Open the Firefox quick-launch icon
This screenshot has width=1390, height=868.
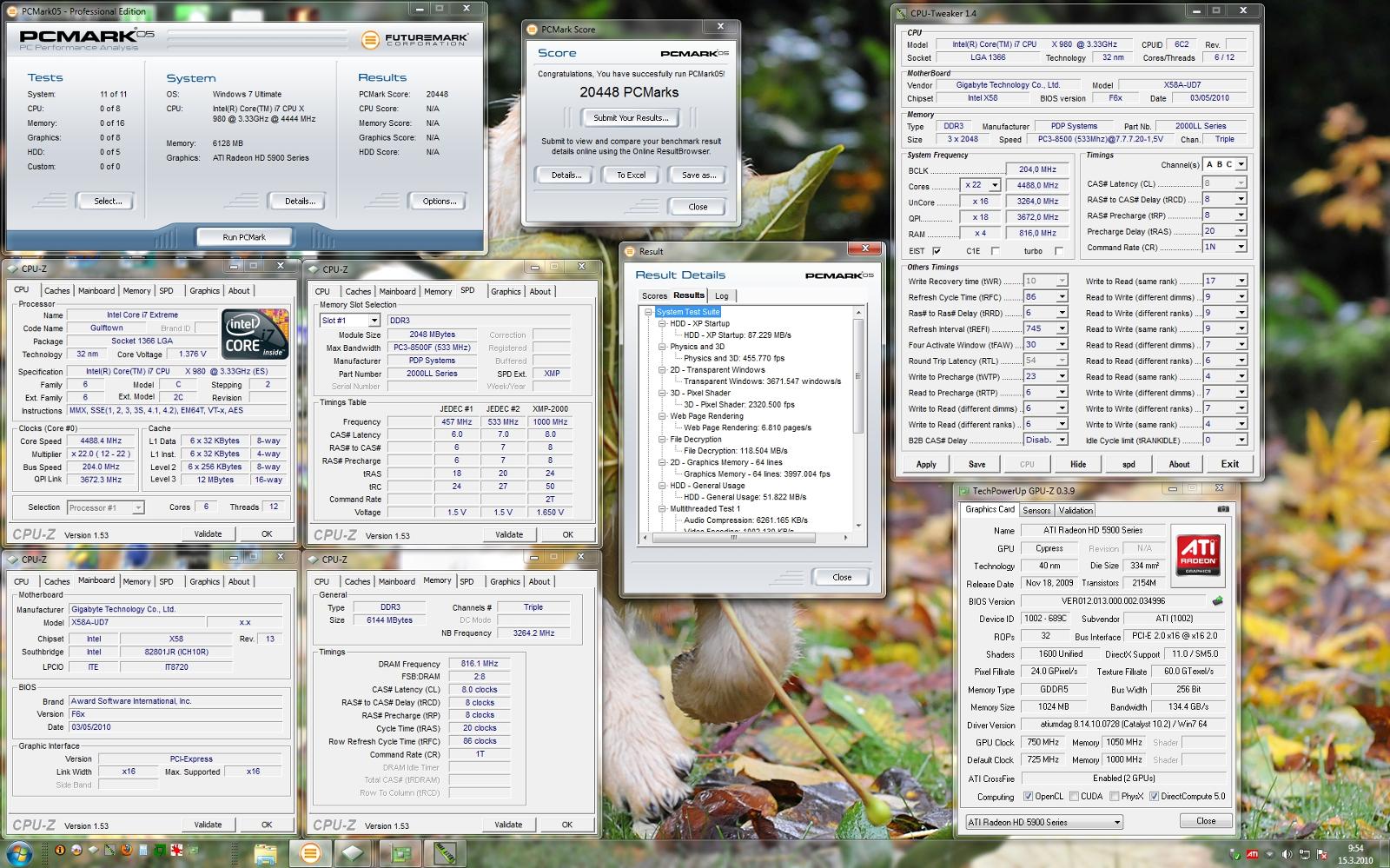click(x=126, y=850)
